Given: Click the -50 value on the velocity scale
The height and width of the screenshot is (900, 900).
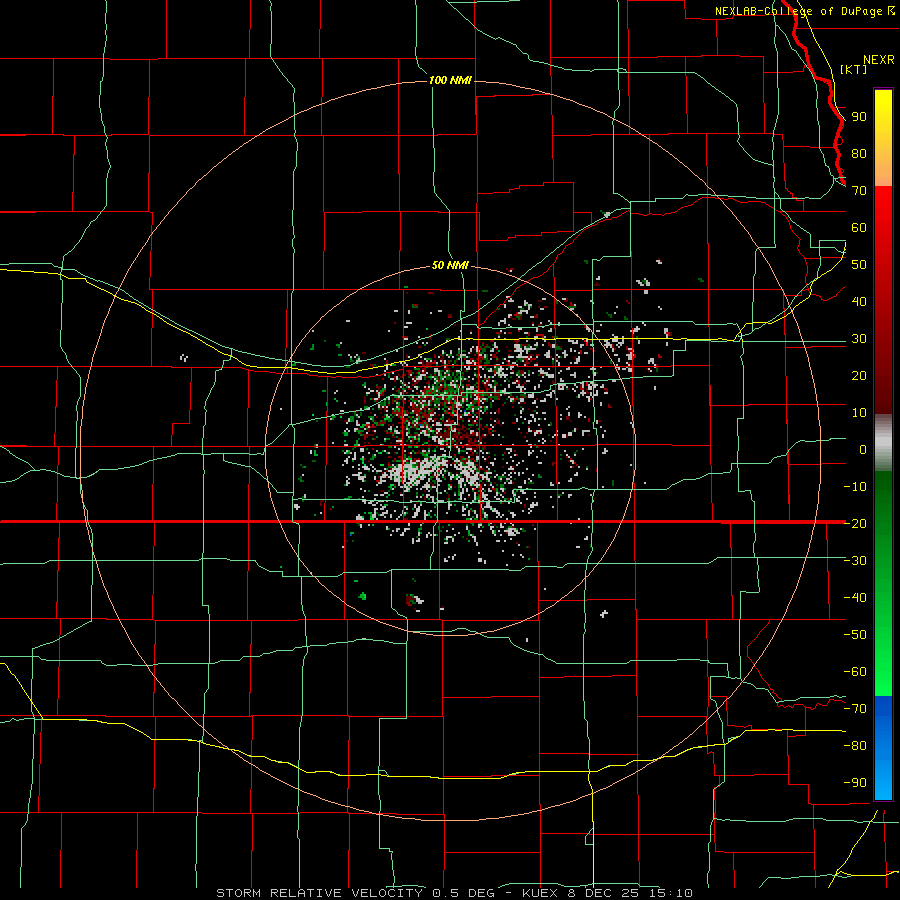Looking at the screenshot, I should [855, 635].
